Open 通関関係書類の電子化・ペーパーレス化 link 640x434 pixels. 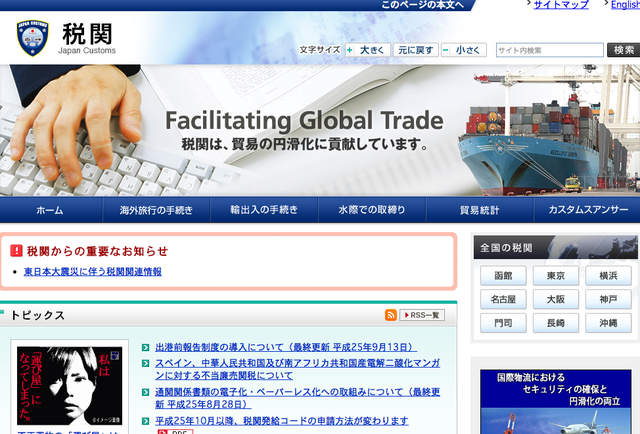point(298,398)
